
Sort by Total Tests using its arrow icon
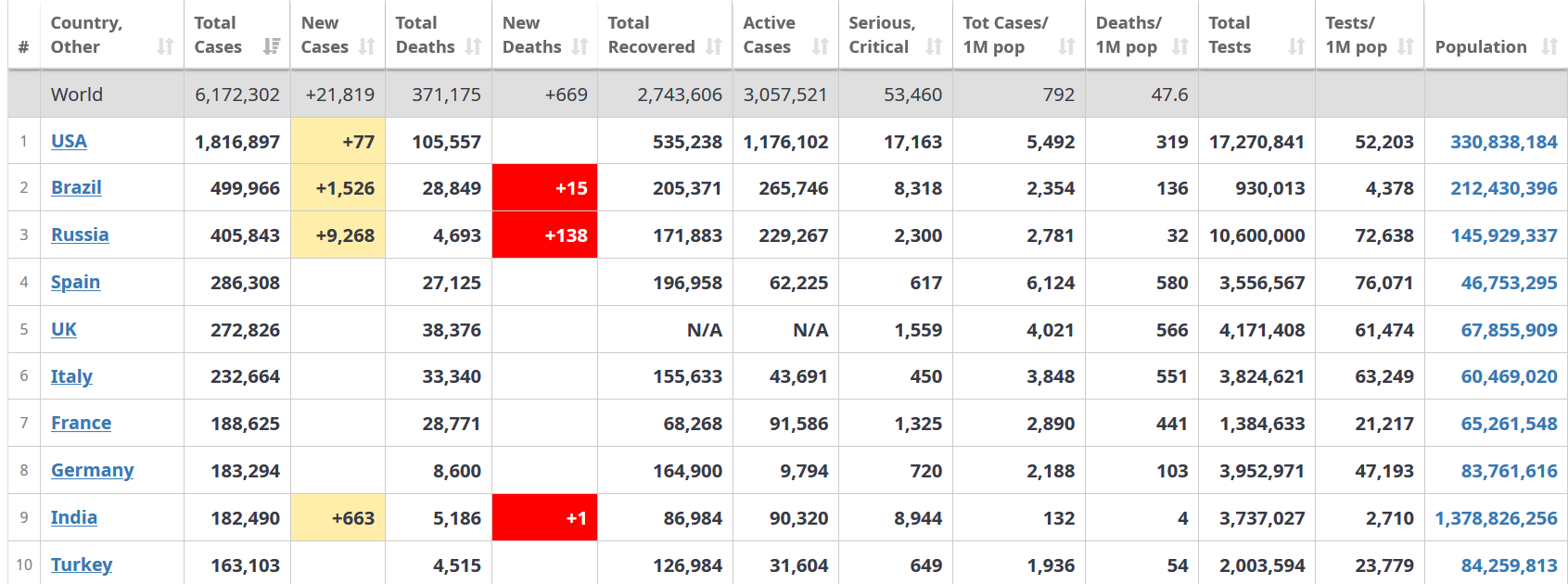pyautogui.click(x=1296, y=46)
